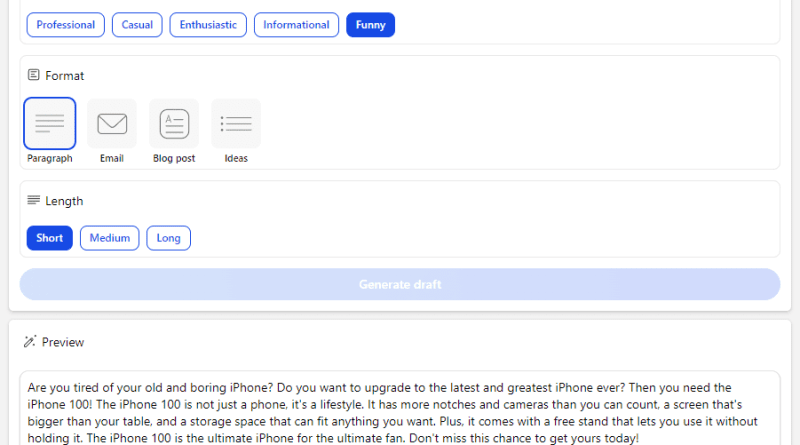Select the Ideas list format icon

(x=236, y=123)
